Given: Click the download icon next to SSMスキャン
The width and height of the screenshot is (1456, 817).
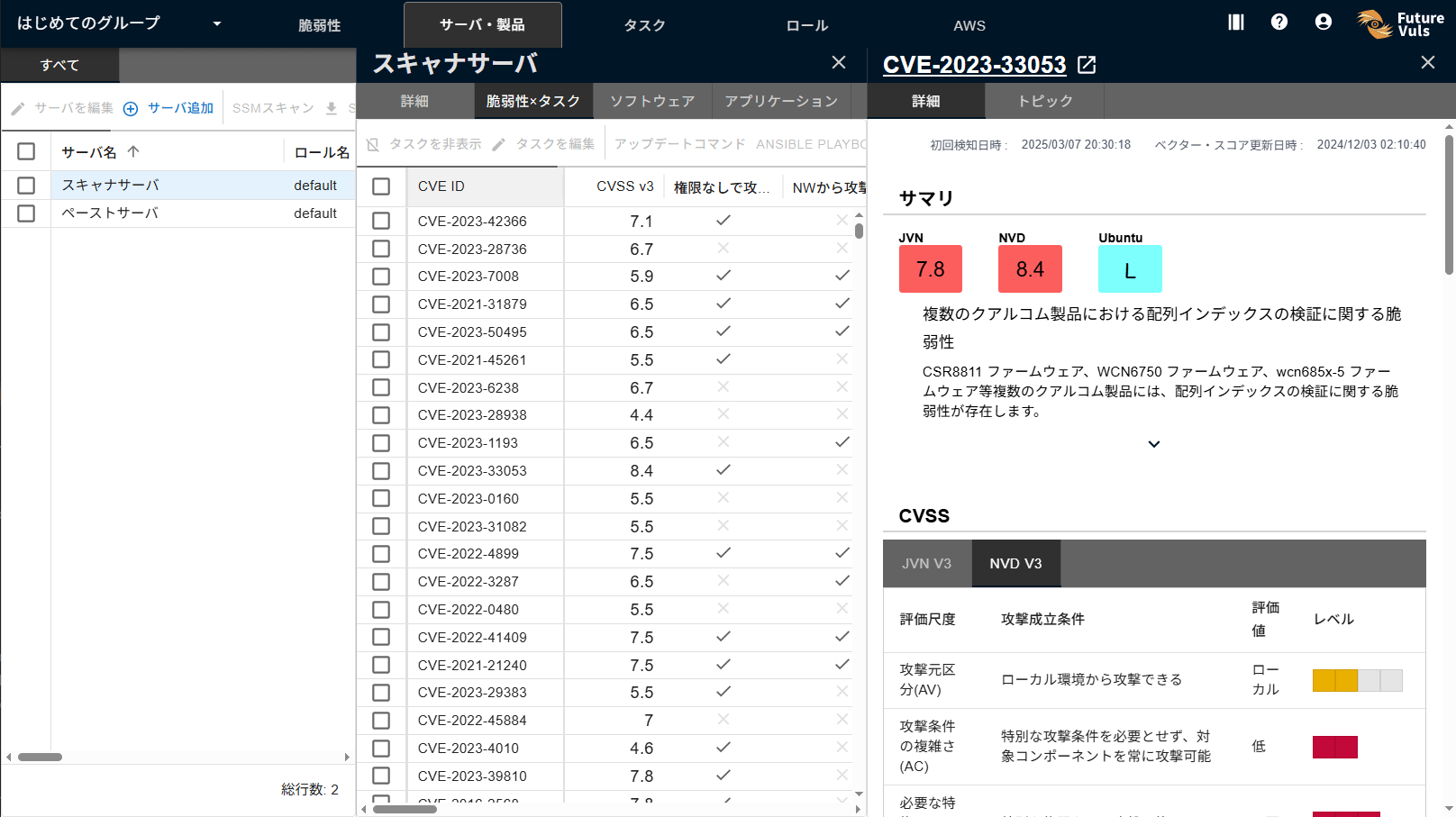Looking at the screenshot, I should (332, 109).
